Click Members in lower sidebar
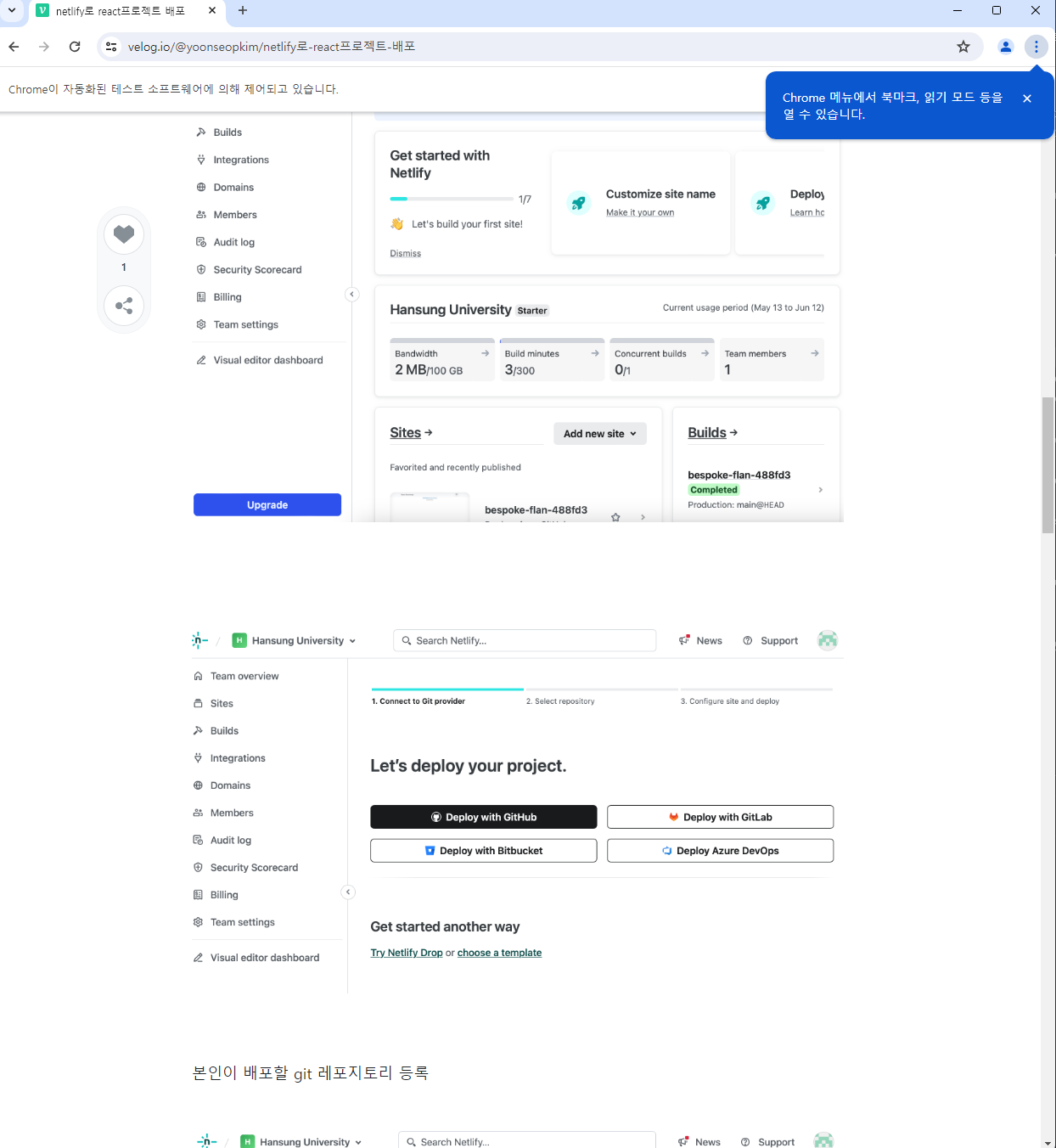 pyautogui.click(x=223, y=813)
